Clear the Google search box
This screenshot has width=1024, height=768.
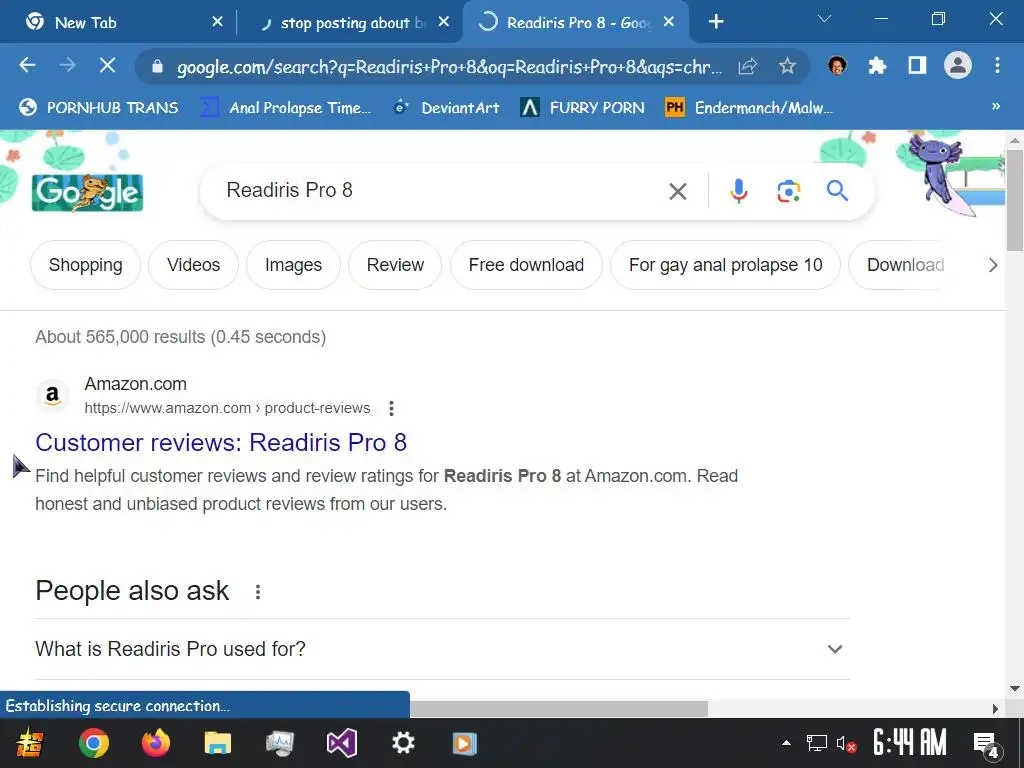(678, 191)
